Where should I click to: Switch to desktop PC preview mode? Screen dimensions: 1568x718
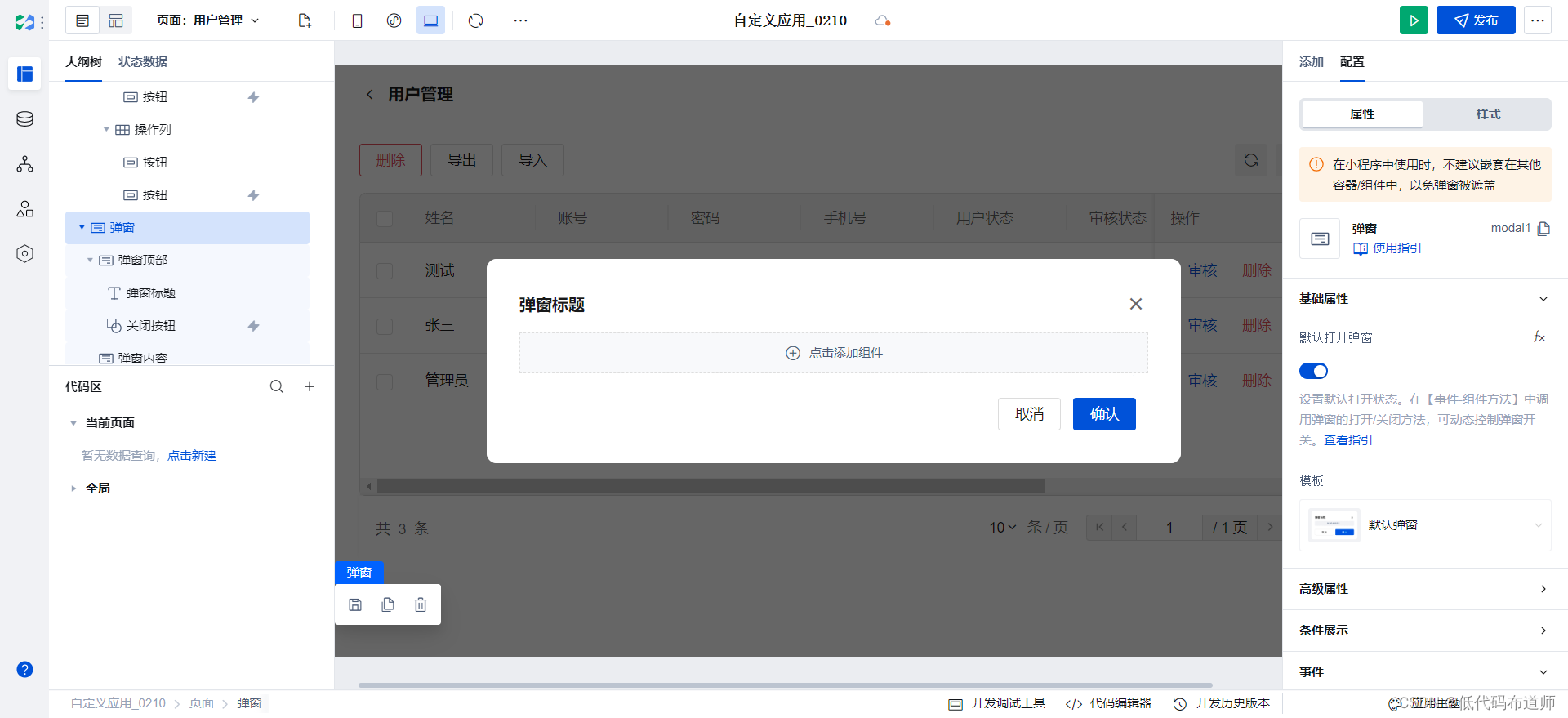(x=430, y=20)
